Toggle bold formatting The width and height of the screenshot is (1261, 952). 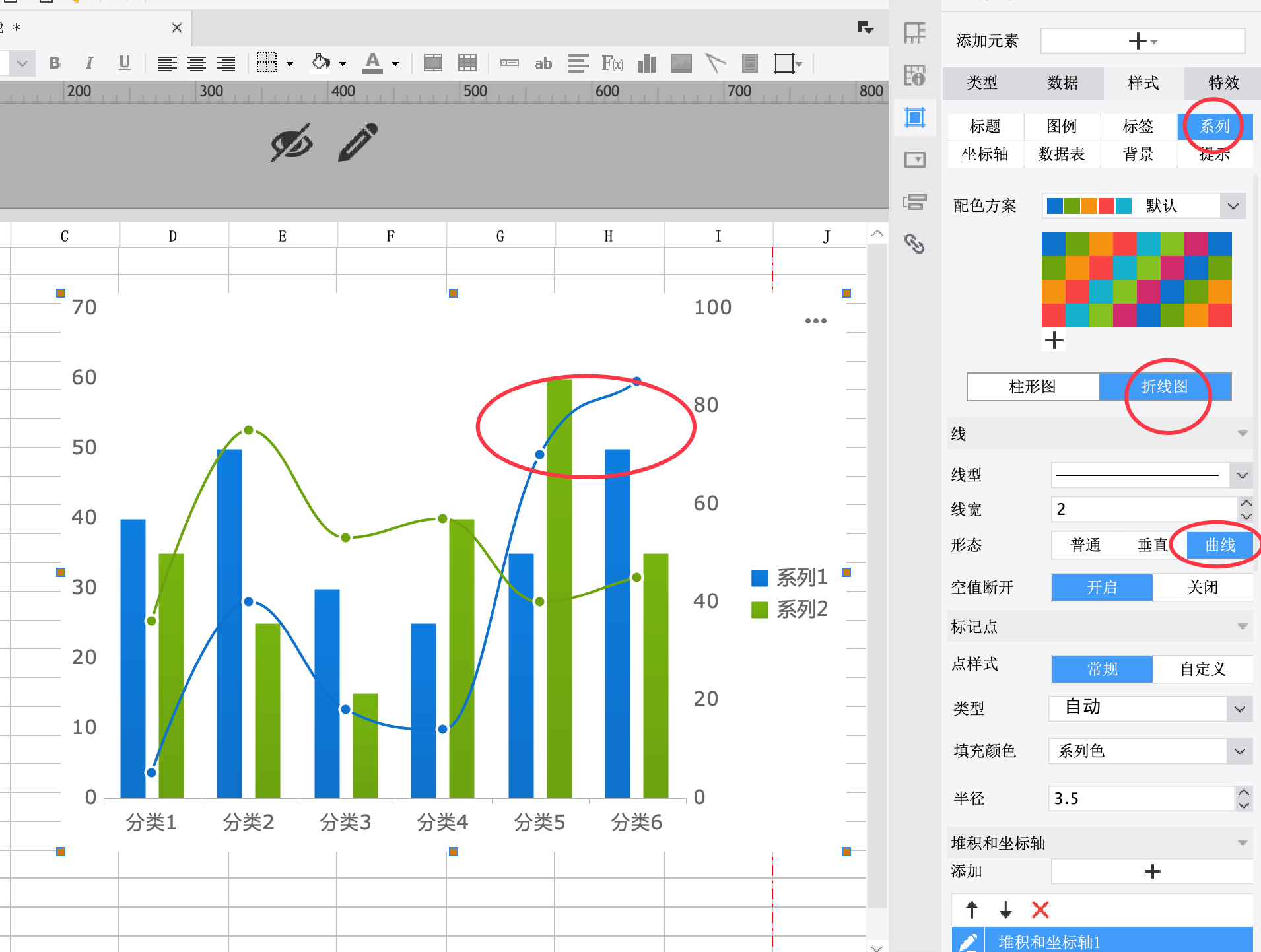[x=55, y=63]
